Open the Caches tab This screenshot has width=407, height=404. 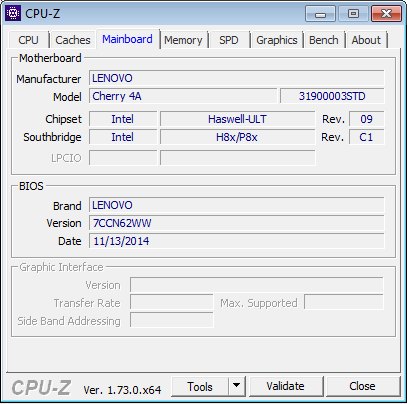tap(73, 40)
